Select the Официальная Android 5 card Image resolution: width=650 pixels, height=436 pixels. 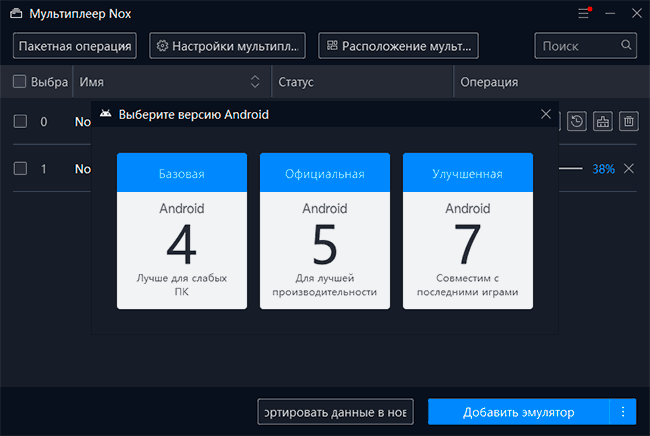(x=325, y=231)
